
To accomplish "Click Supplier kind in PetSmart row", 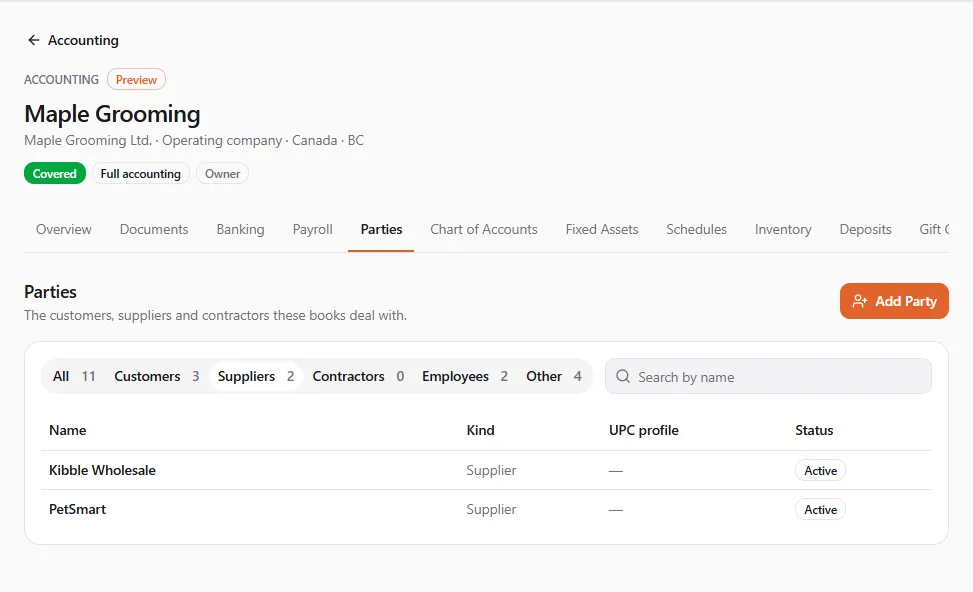I will click(x=491, y=509).
